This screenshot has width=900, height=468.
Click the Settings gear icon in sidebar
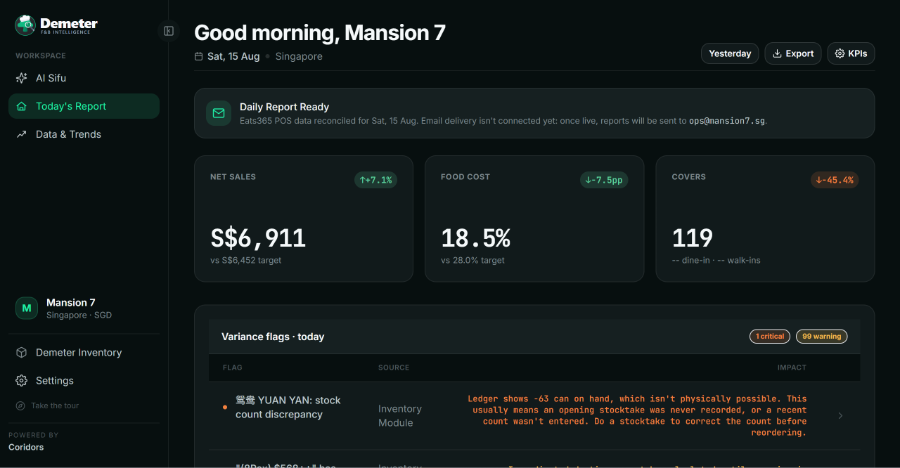(22, 381)
